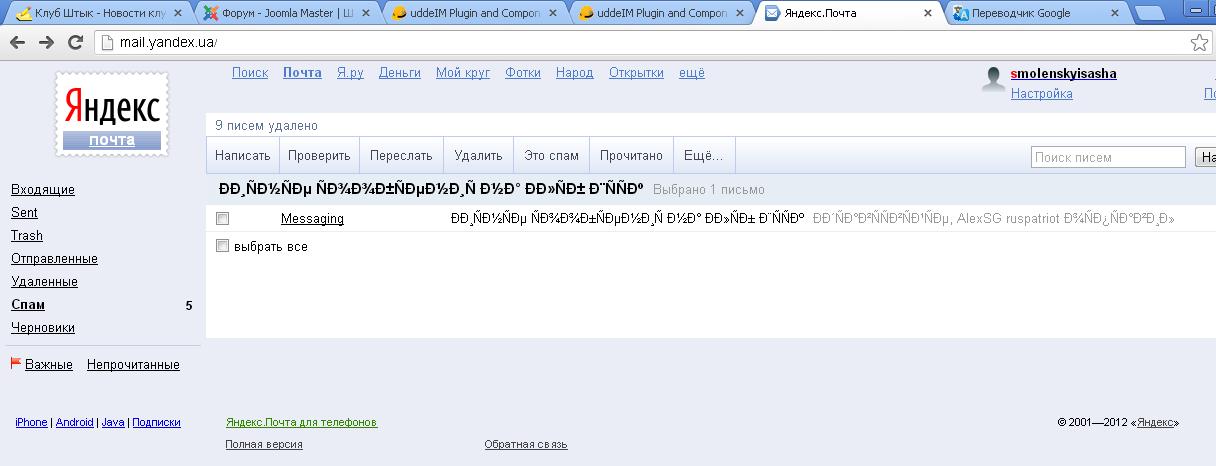Expand the Ещё… toolbar menu

[704, 156]
